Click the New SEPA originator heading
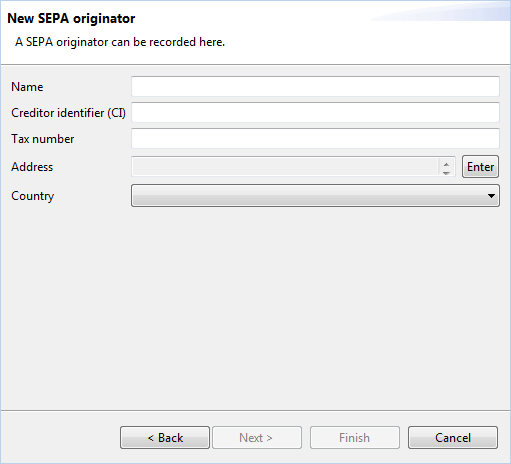 (71, 19)
